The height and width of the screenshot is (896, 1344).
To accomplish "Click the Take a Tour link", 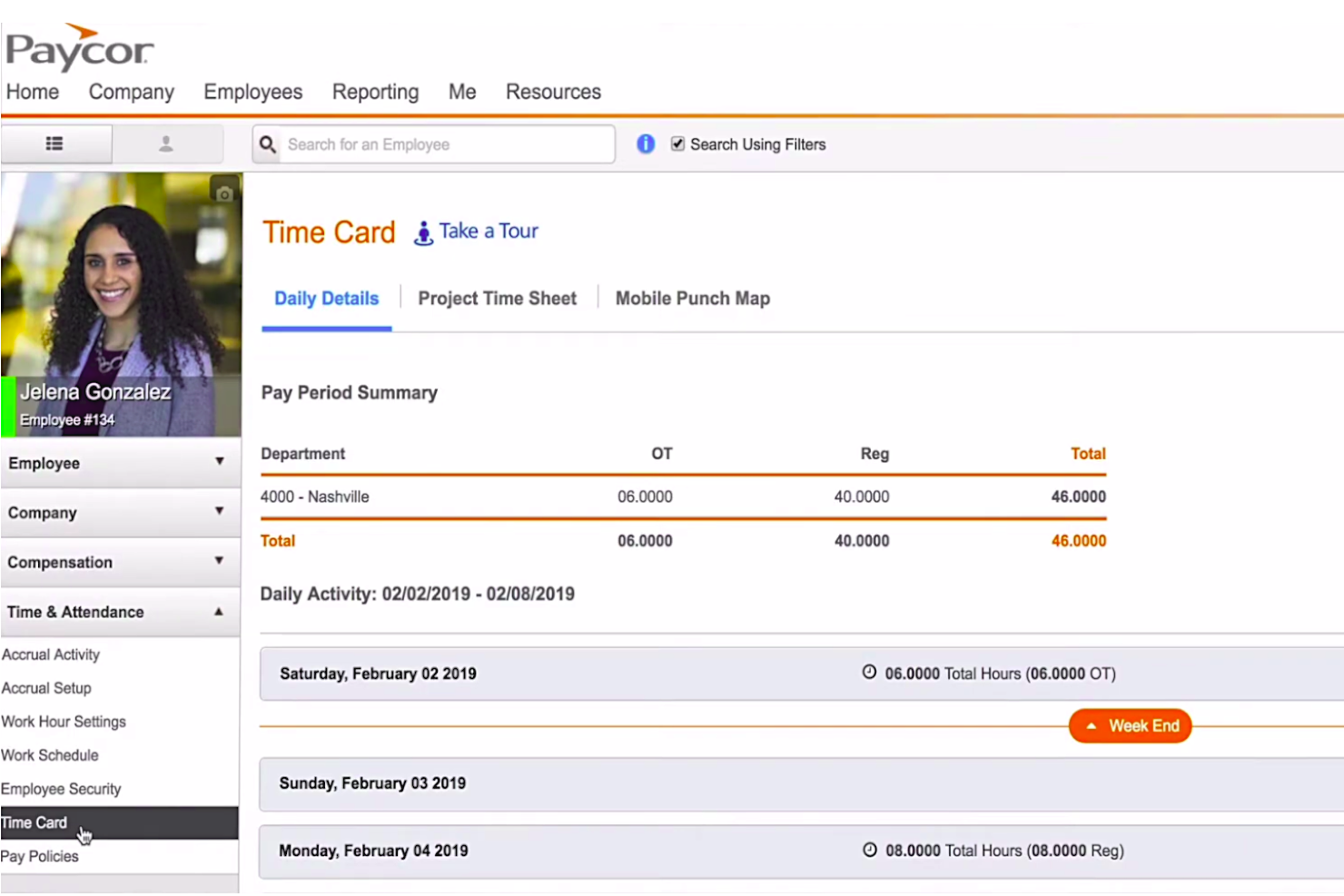I will (489, 231).
